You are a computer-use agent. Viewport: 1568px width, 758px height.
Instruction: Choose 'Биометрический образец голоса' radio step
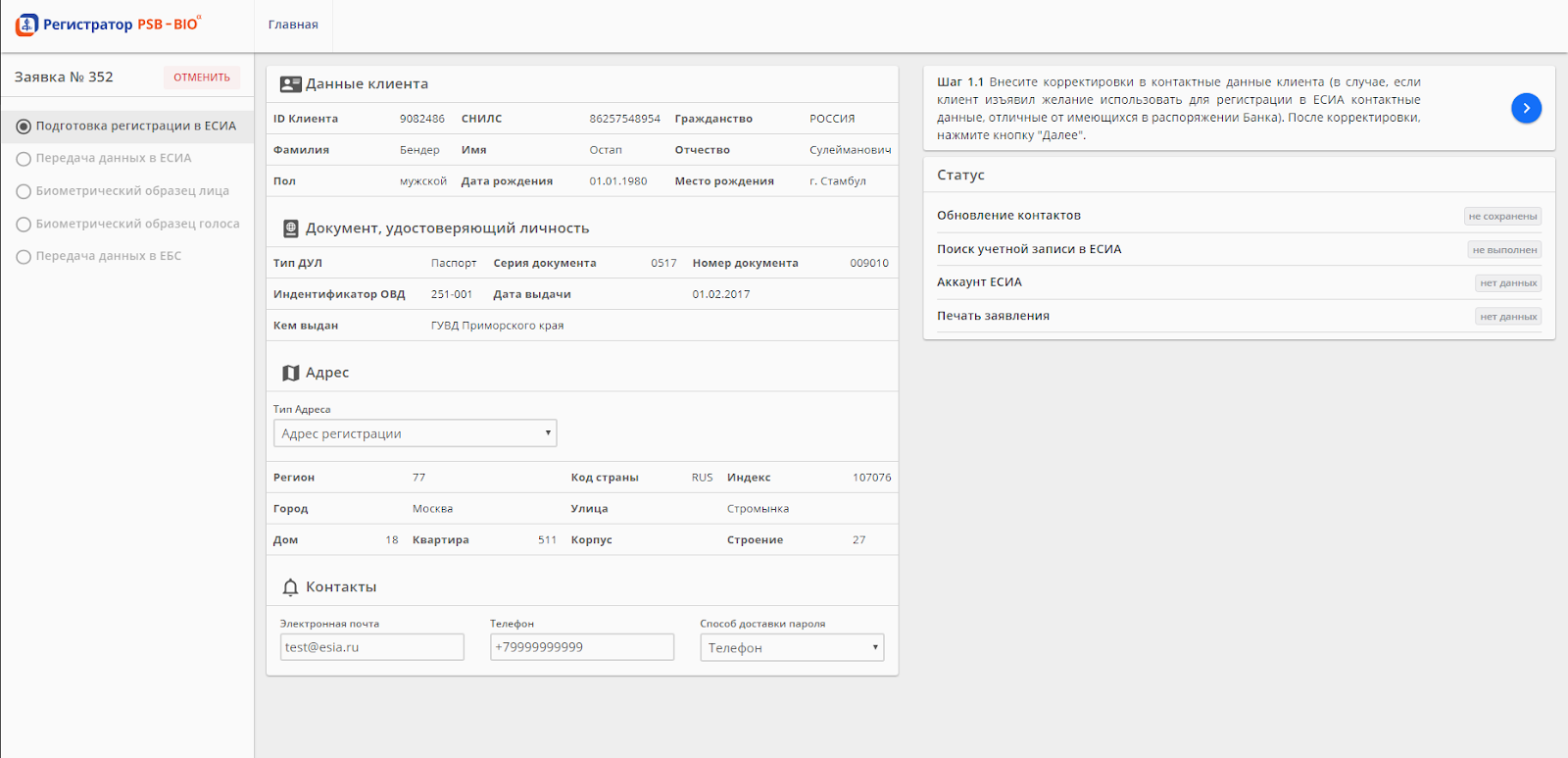pyautogui.click(x=24, y=225)
